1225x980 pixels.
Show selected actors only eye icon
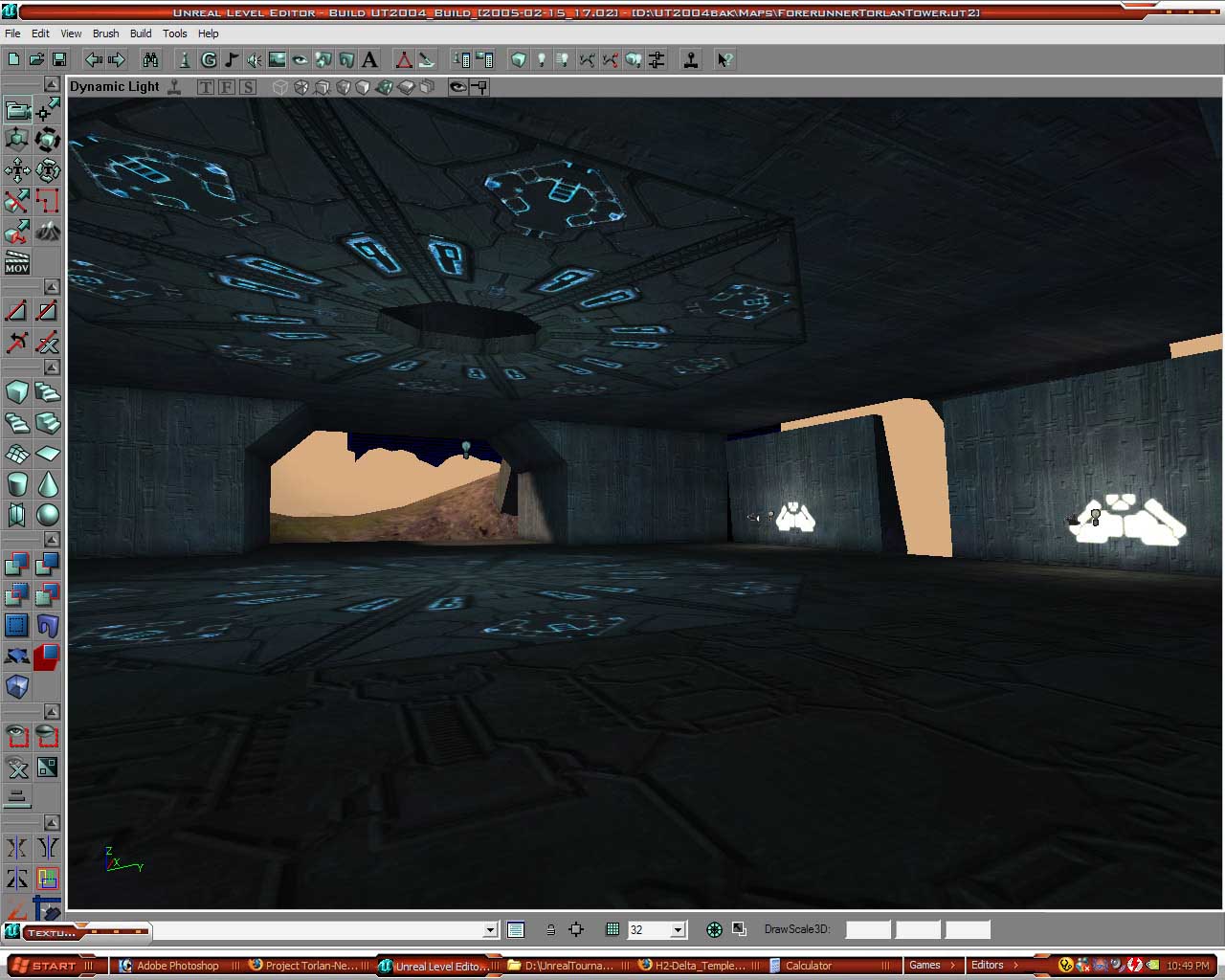coord(17,736)
